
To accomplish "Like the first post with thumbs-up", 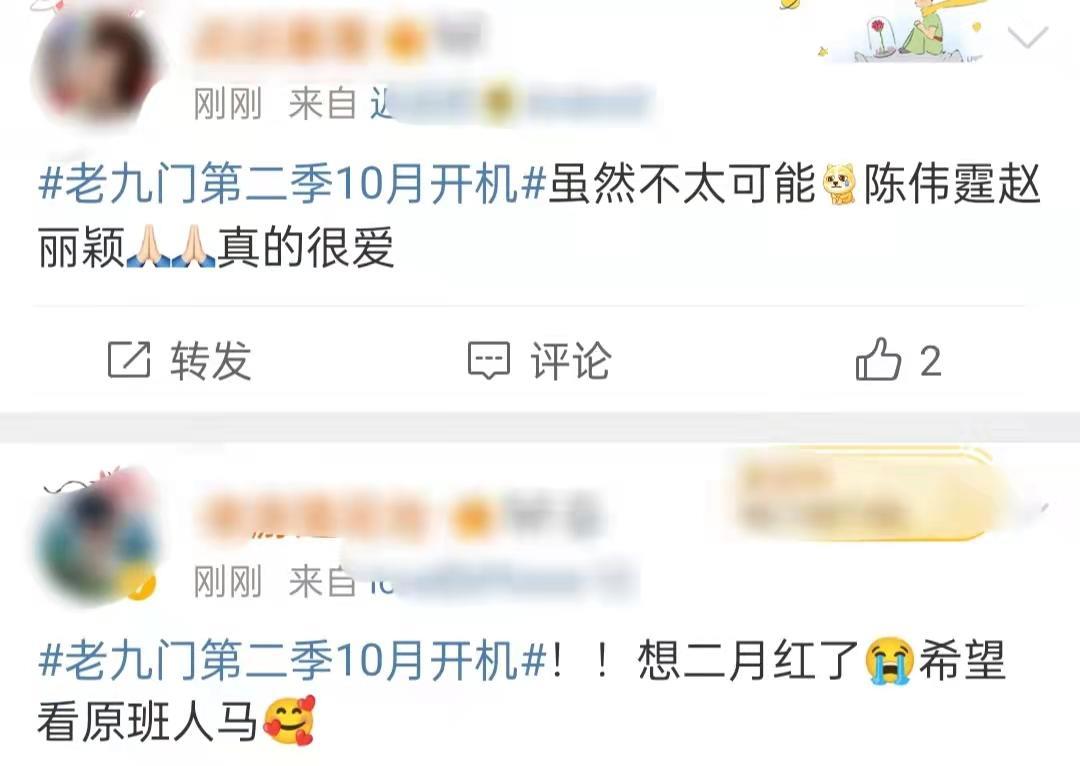I will click(878, 359).
